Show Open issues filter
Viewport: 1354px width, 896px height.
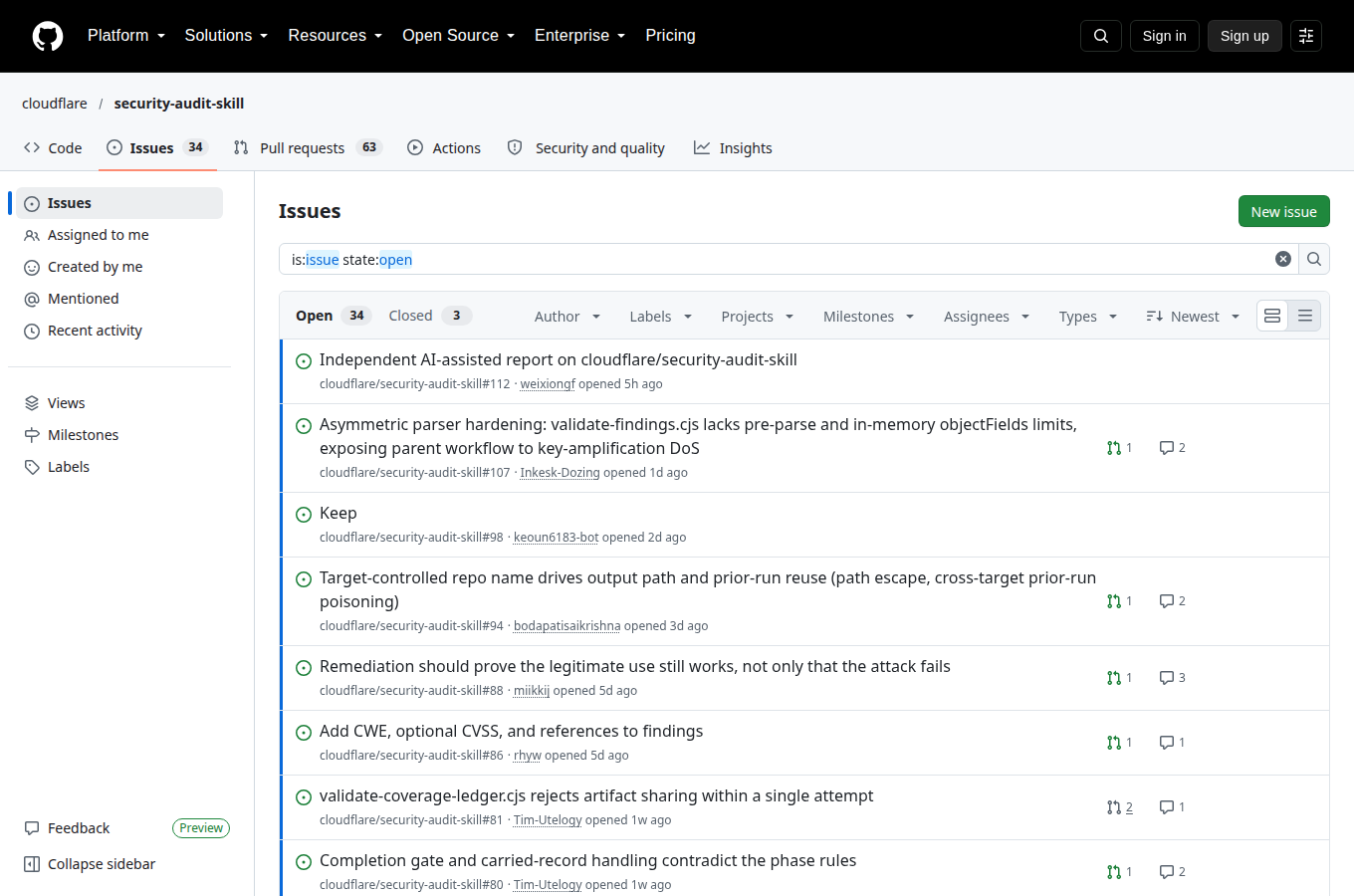[333, 316]
